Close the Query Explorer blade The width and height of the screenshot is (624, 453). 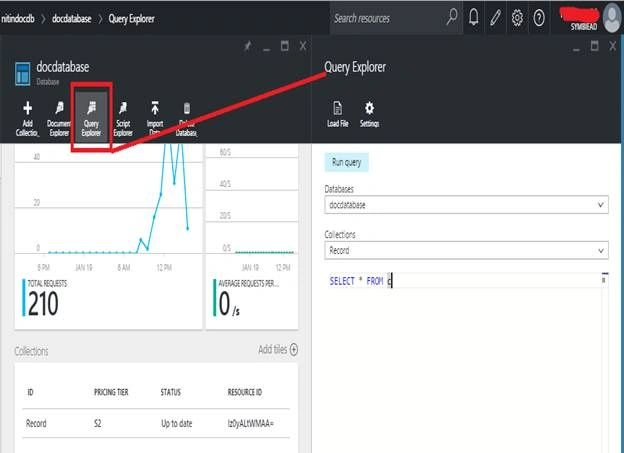613,46
